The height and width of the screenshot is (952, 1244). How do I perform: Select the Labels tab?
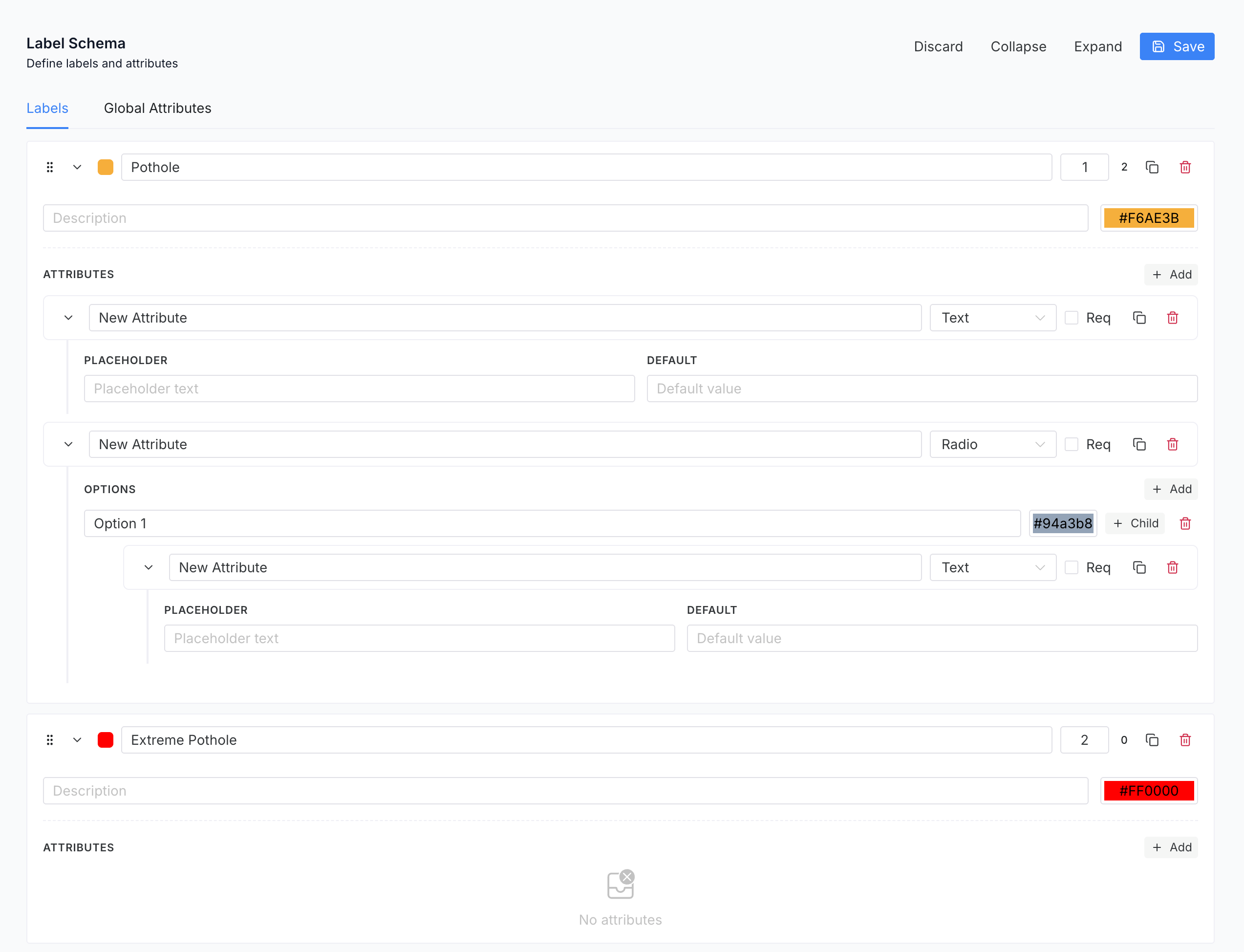(x=47, y=108)
